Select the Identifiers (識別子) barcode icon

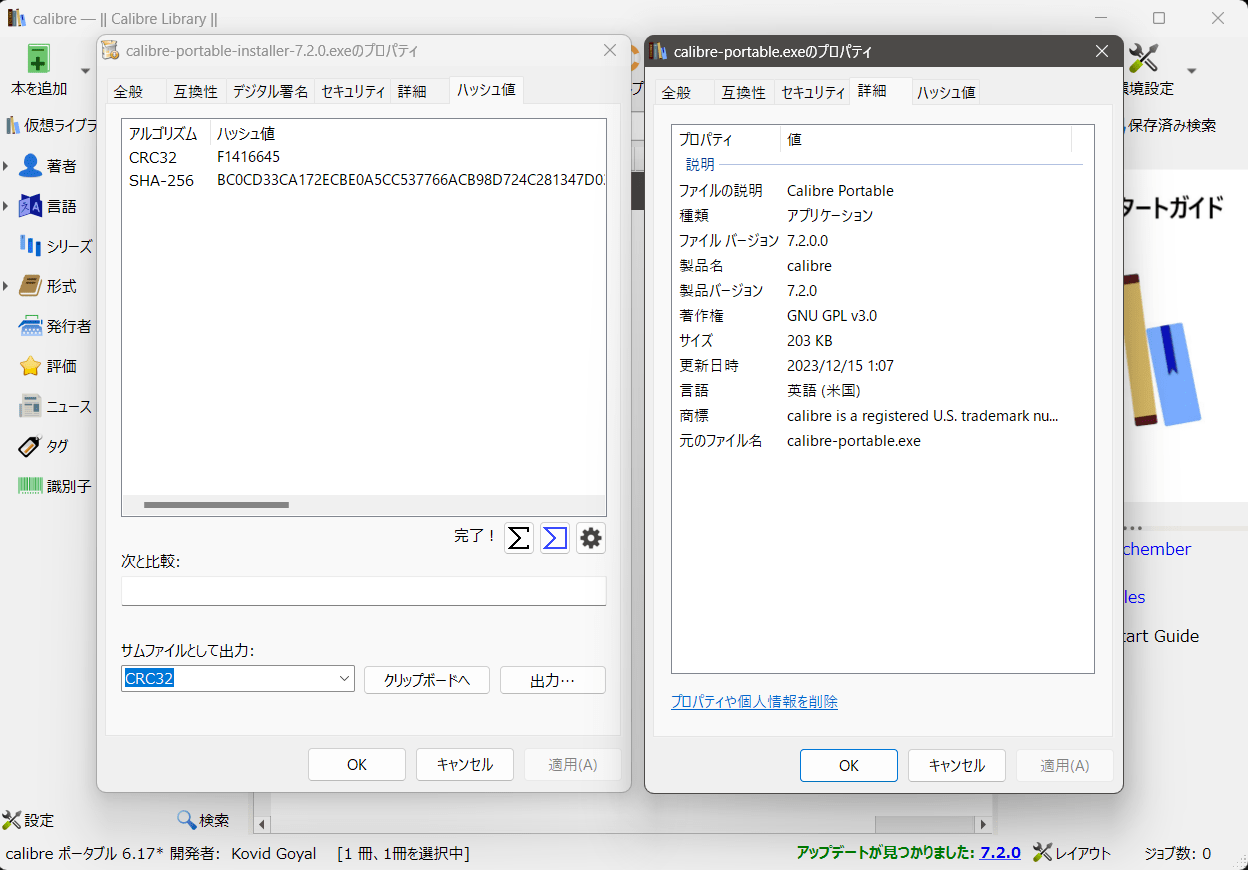pyautogui.click(x=31, y=486)
